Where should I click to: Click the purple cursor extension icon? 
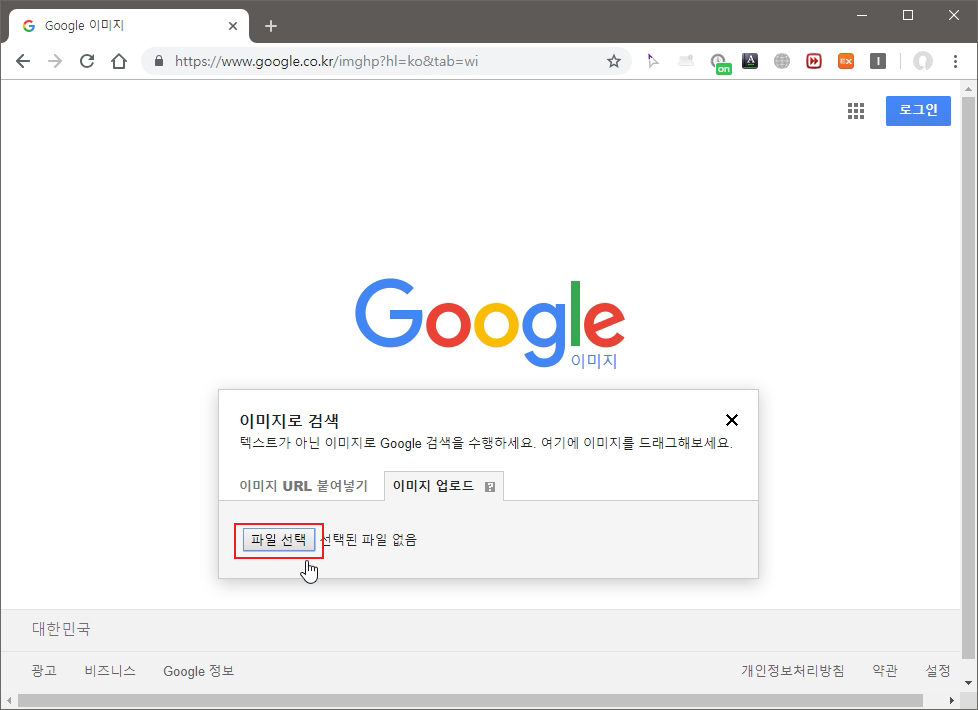click(x=653, y=61)
